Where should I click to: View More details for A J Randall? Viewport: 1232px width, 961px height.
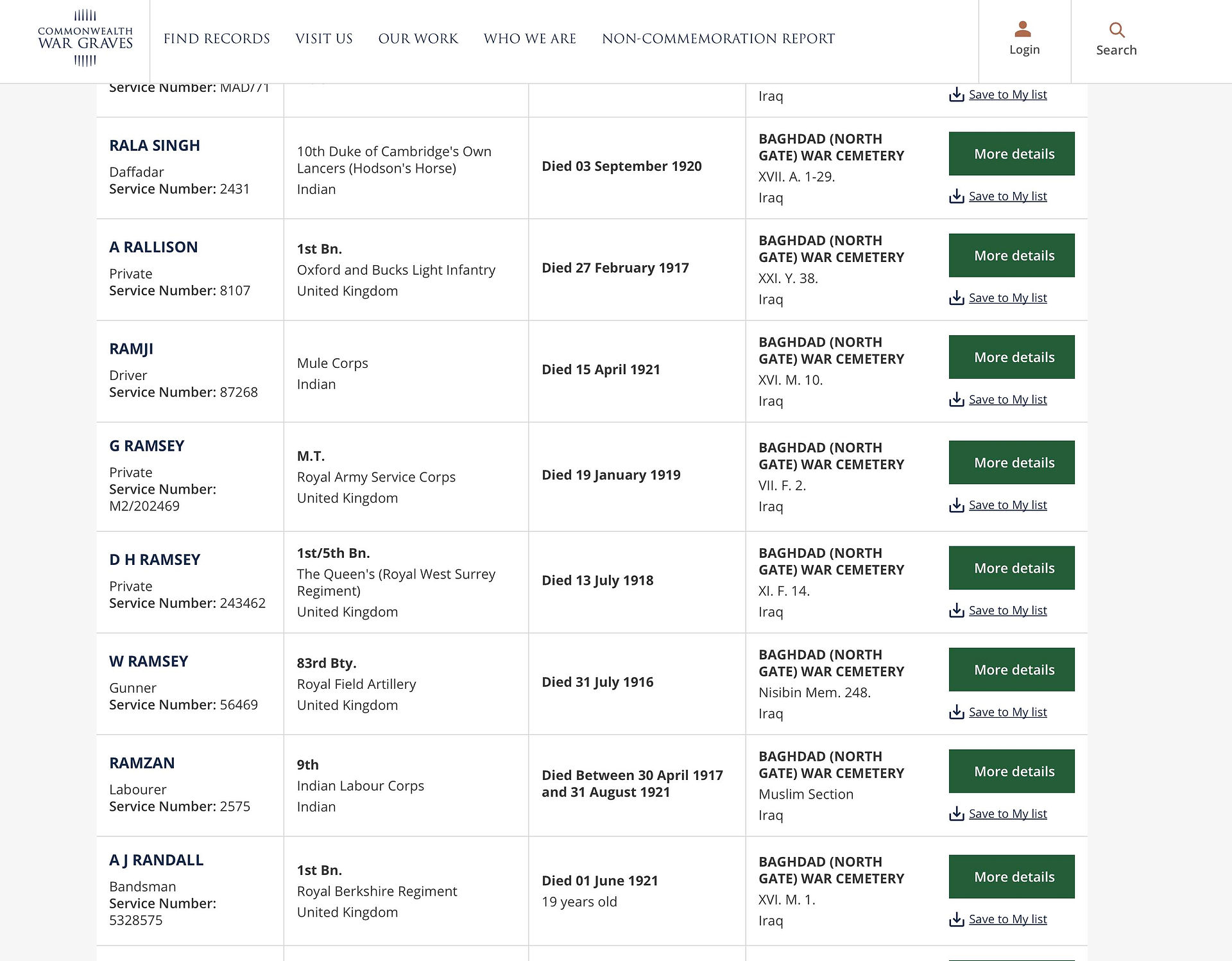click(1012, 877)
